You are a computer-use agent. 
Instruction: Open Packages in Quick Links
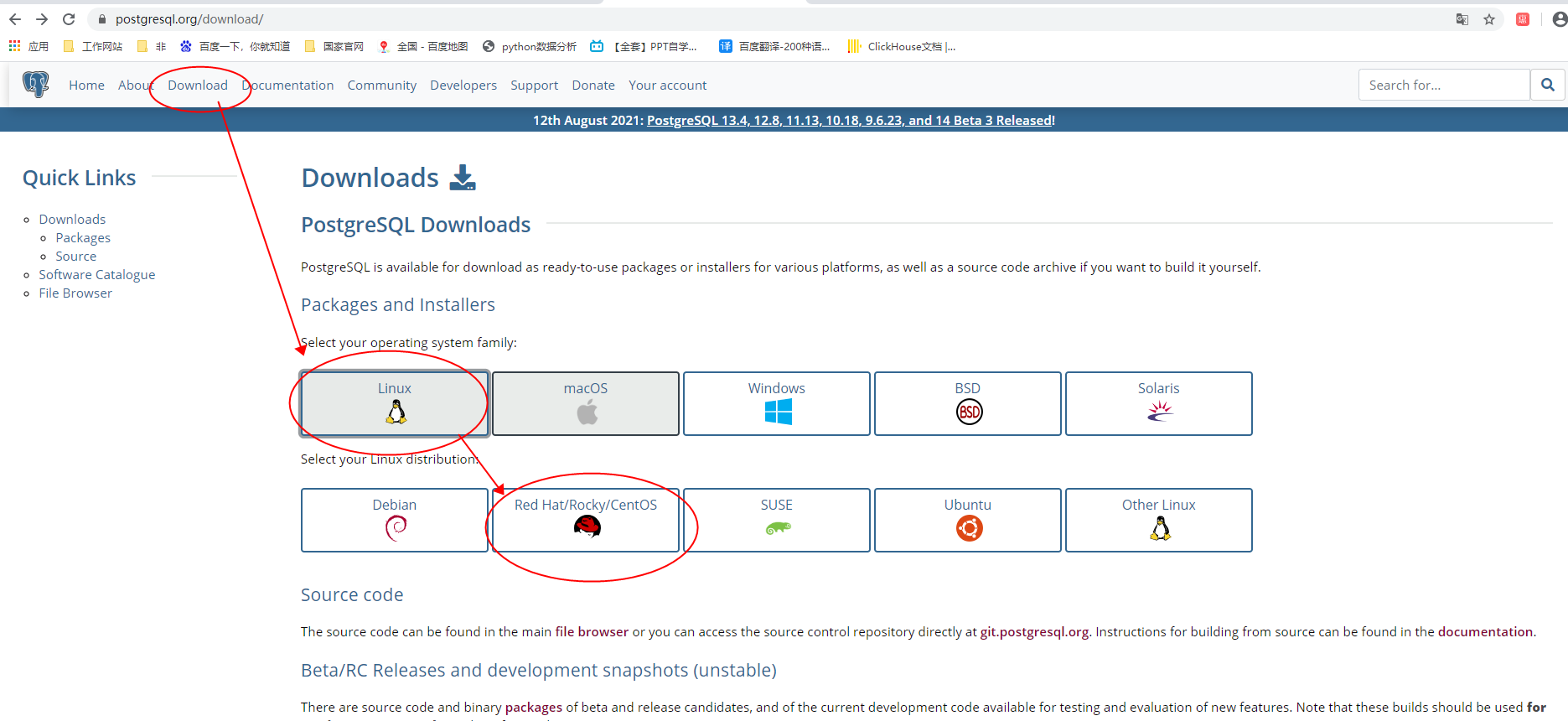[83, 237]
